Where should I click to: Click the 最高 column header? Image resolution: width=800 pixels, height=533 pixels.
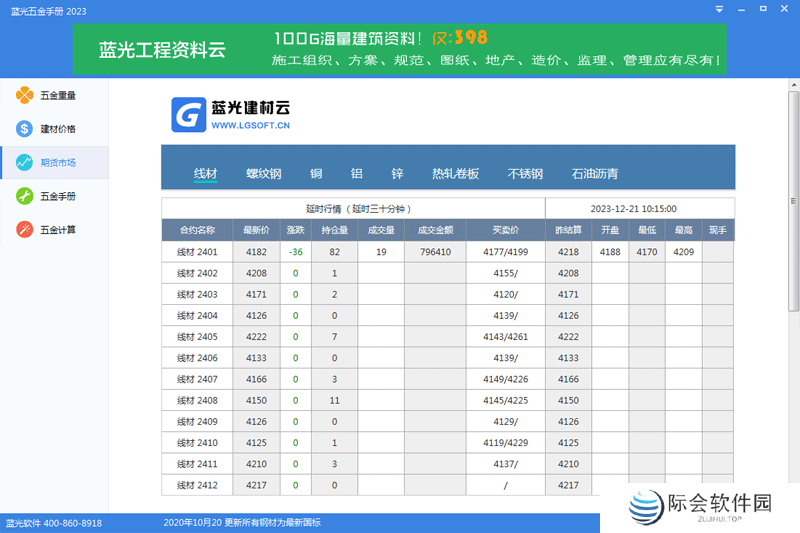[x=684, y=231]
